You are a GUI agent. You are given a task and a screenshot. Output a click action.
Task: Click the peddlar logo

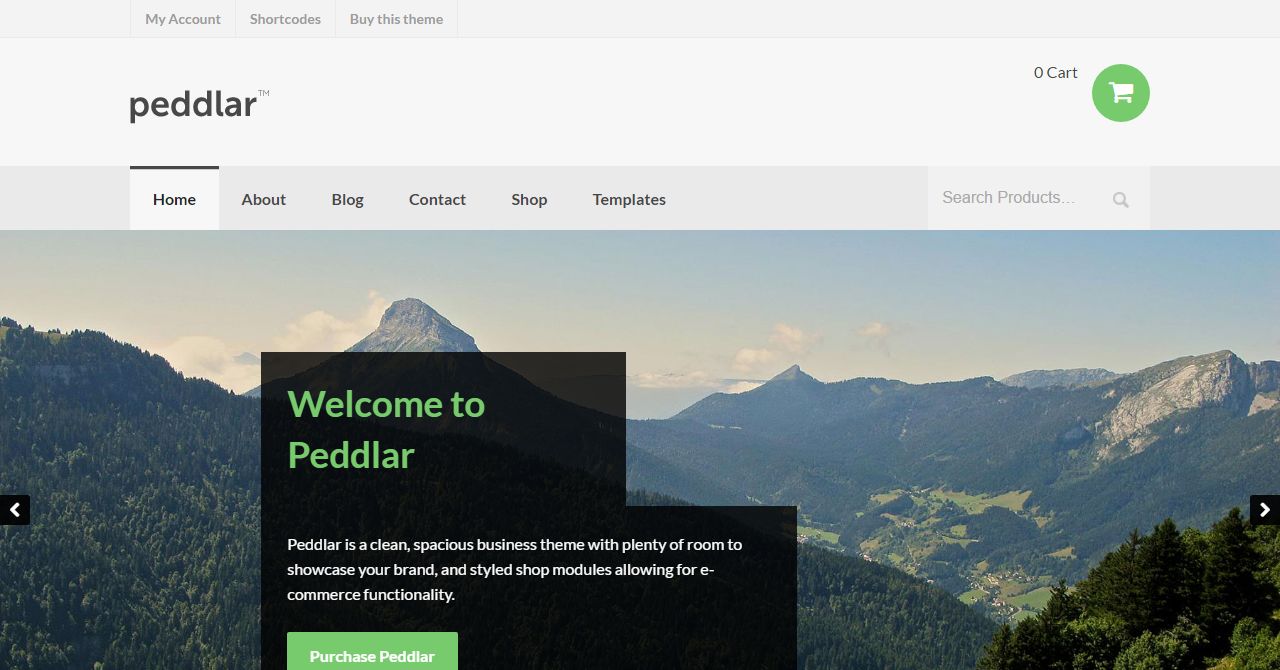point(199,105)
